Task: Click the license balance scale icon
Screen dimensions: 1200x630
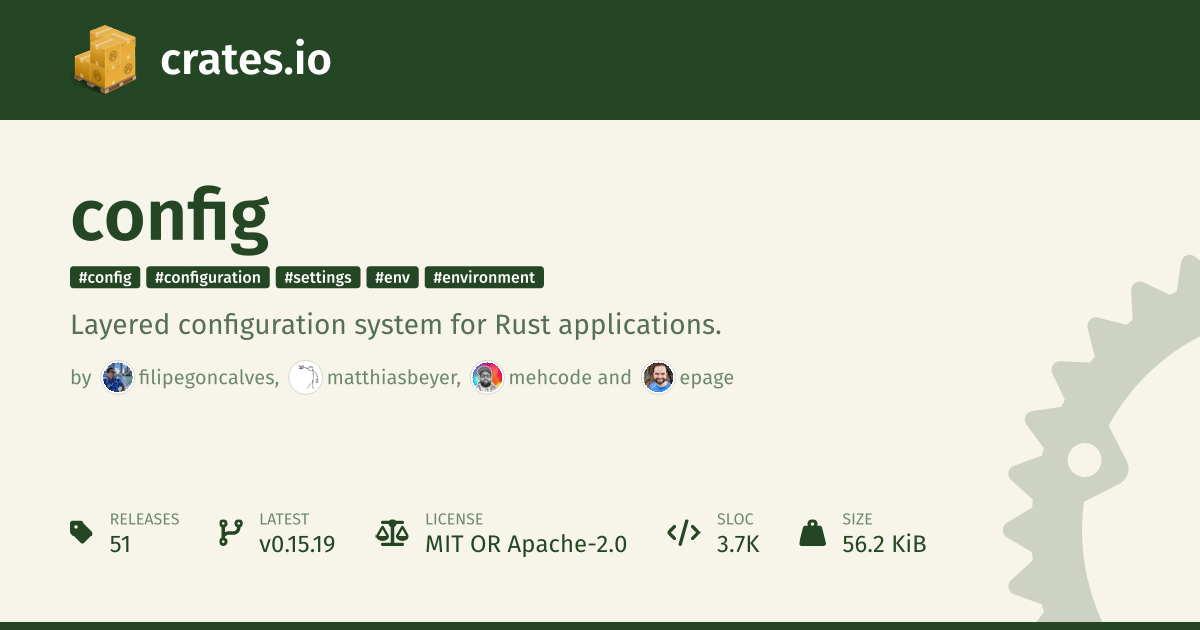Action: (x=391, y=532)
